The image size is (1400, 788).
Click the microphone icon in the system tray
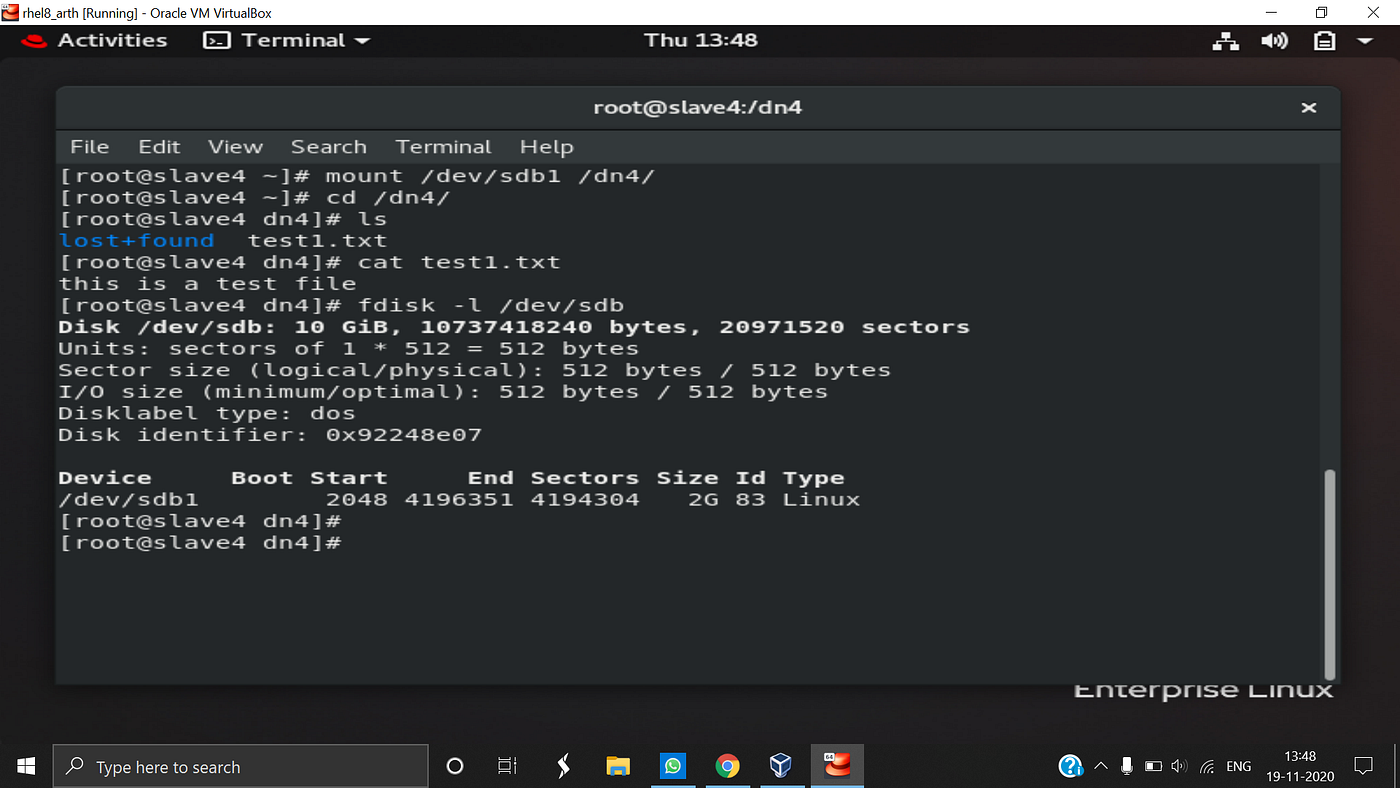pyautogui.click(x=1126, y=766)
